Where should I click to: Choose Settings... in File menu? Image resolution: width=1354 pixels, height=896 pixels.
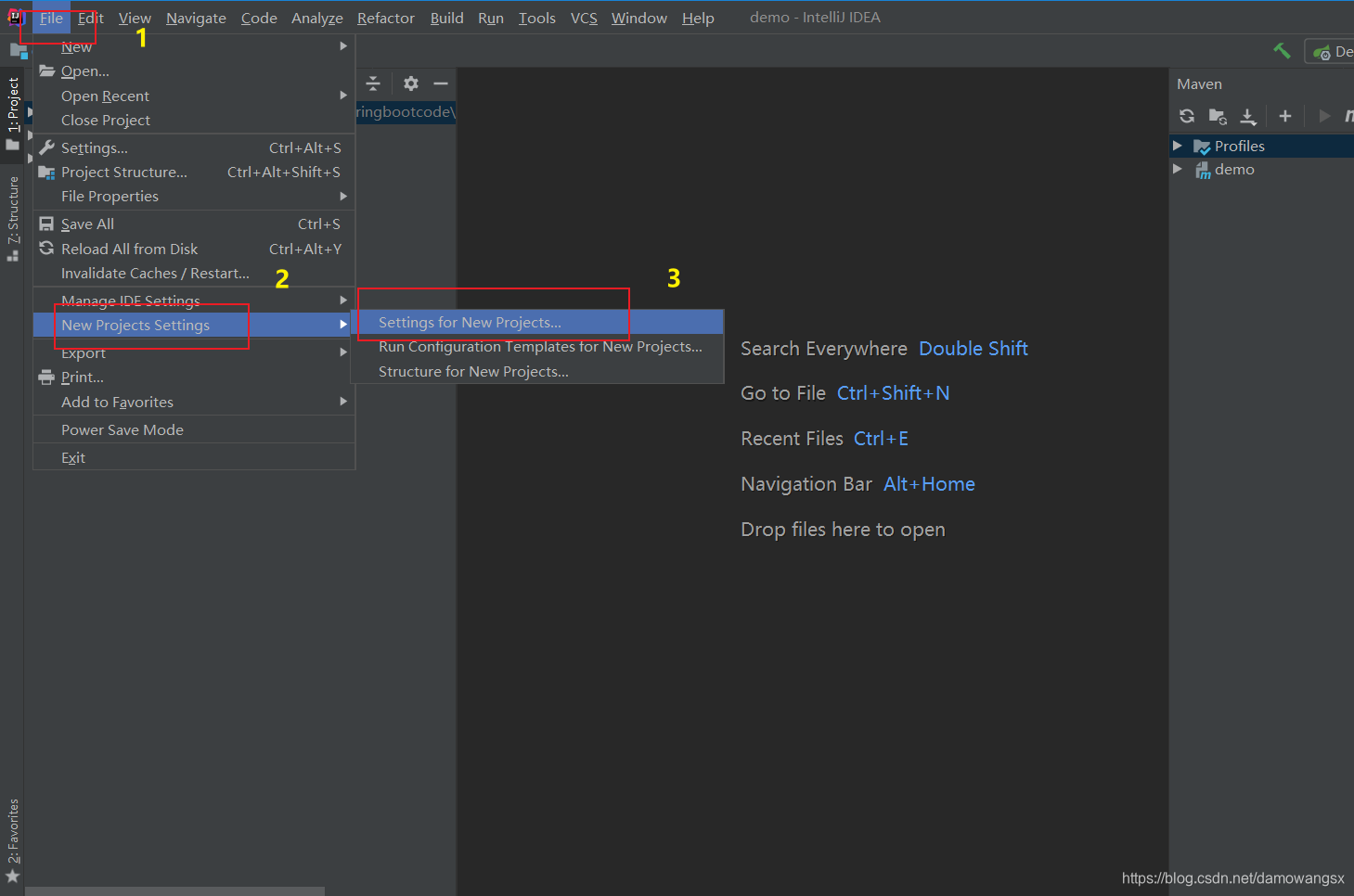pyautogui.click(x=194, y=147)
